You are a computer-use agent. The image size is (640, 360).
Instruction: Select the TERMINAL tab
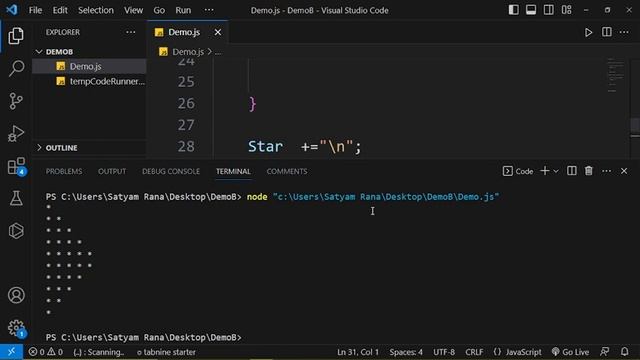[x=233, y=171]
